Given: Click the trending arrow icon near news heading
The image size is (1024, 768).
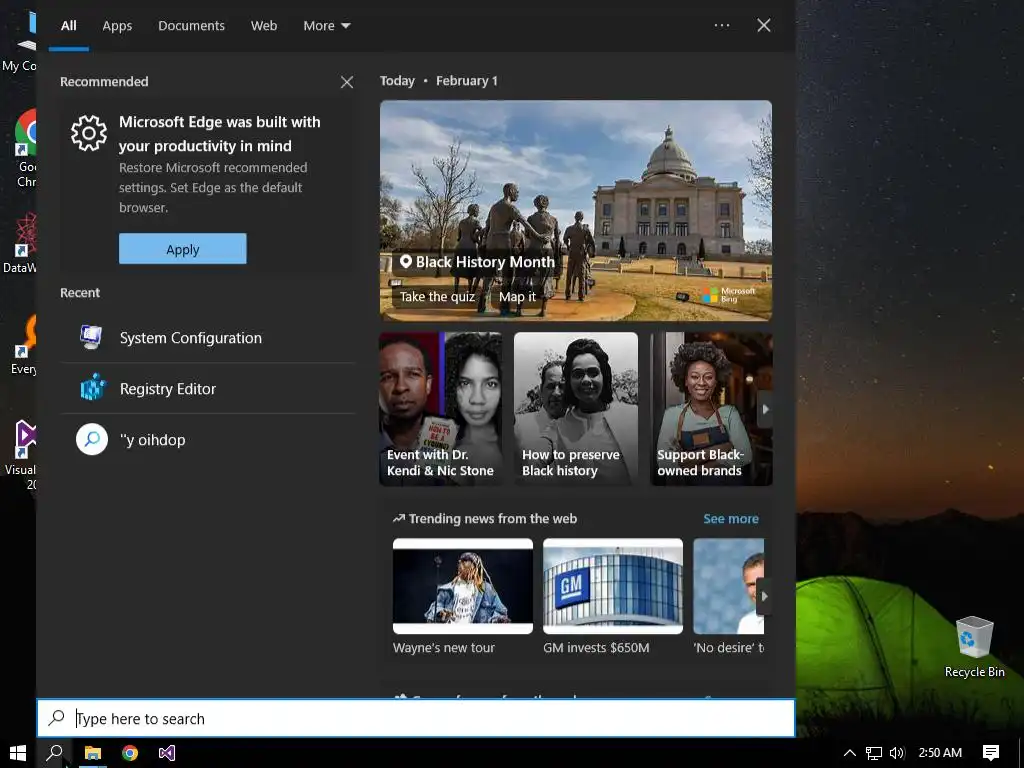Looking at the screenshot, I should 398,519.
